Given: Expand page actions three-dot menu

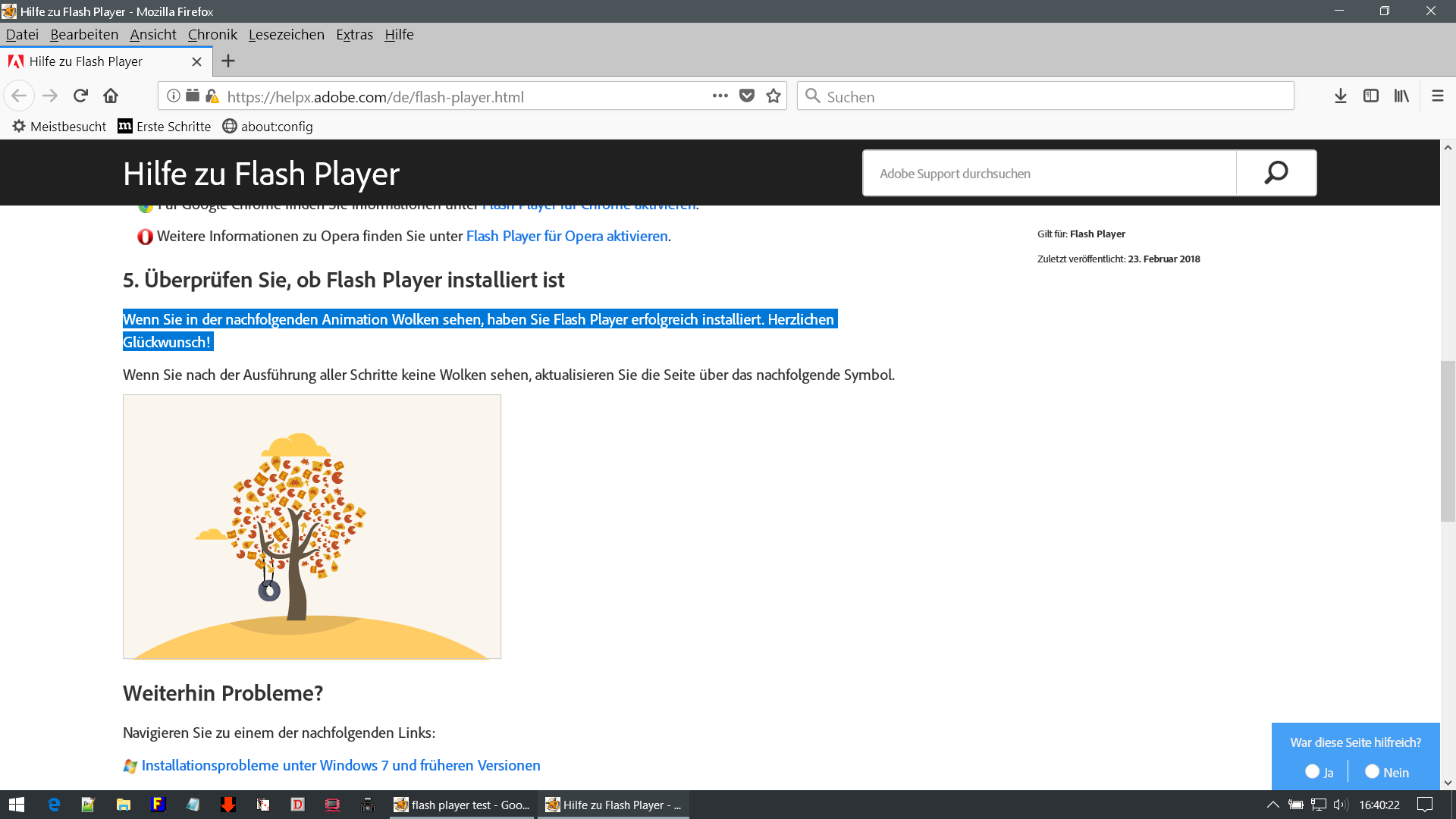Looking at the screenshot, I should (720, 96).
